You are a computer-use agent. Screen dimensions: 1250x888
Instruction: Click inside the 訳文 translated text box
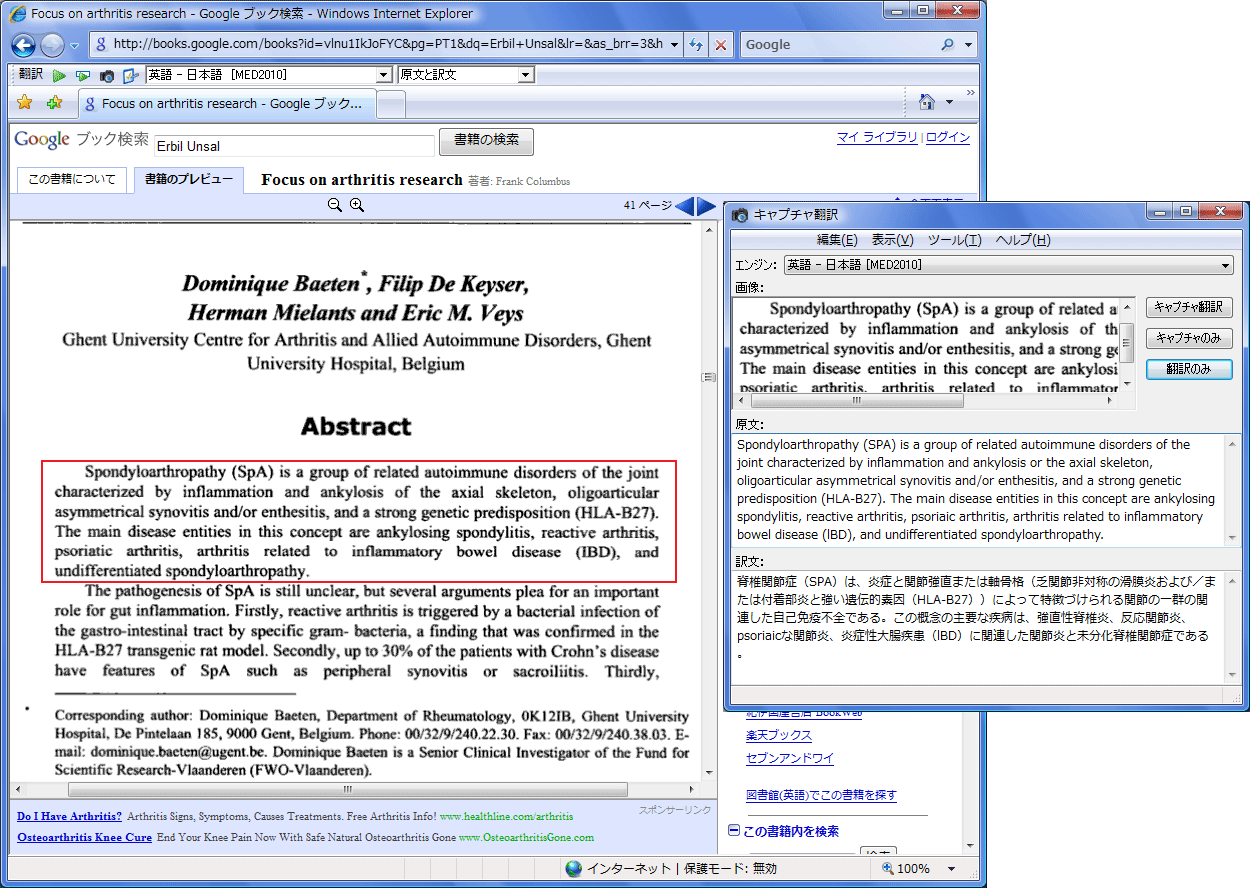978,627
